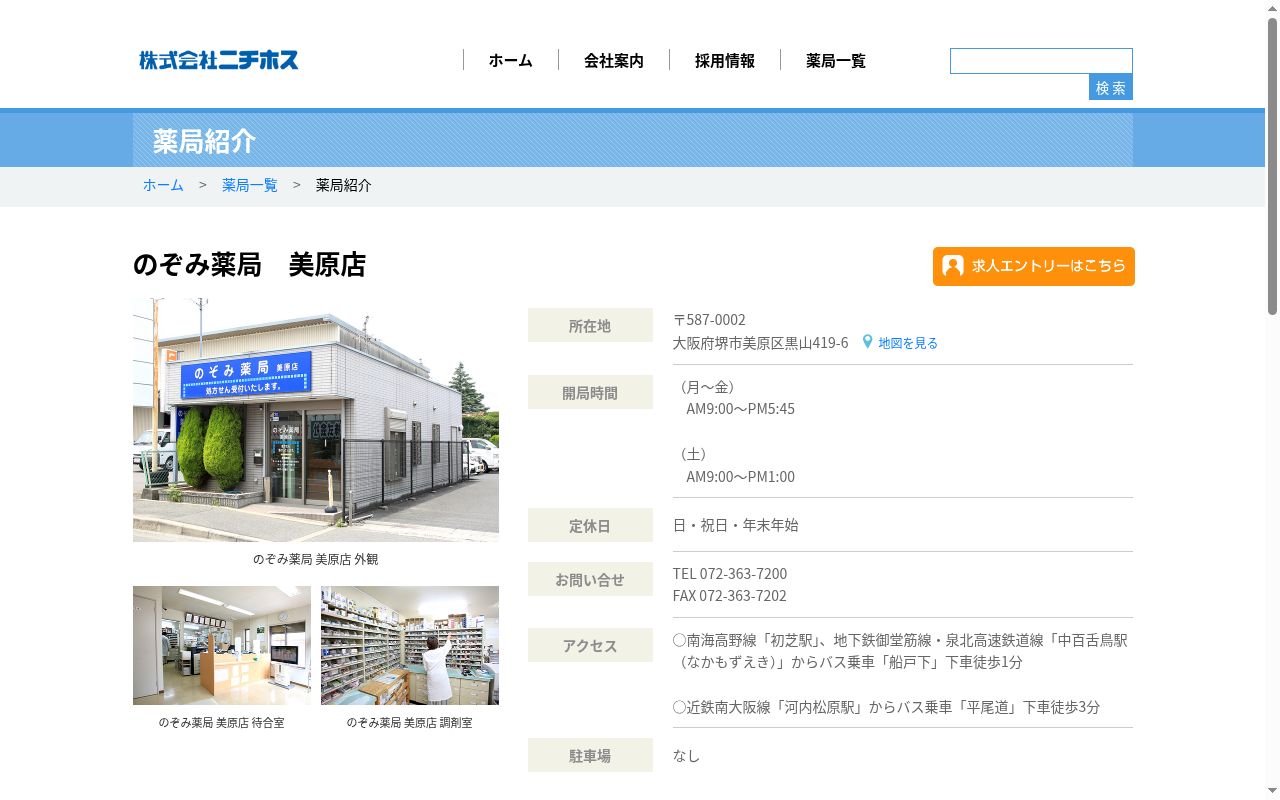Screen dimensions: 1280x800
Task: Select the アクセス label
Action: pos(590,645)
